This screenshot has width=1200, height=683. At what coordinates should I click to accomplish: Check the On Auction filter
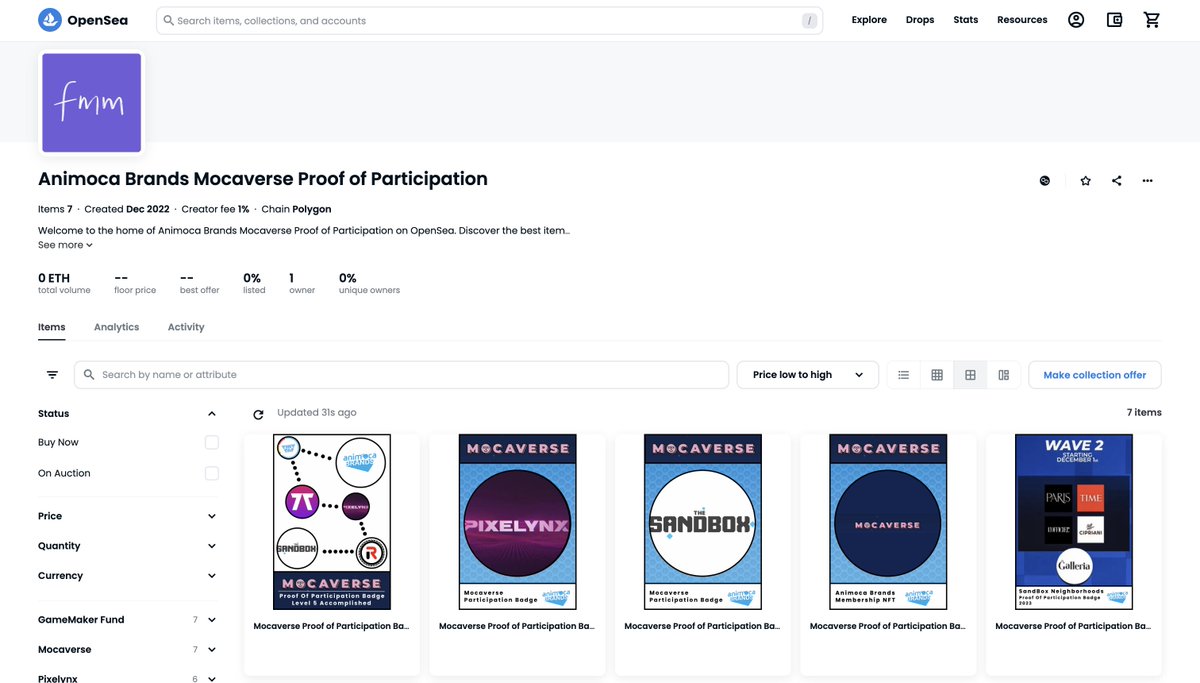211,473
